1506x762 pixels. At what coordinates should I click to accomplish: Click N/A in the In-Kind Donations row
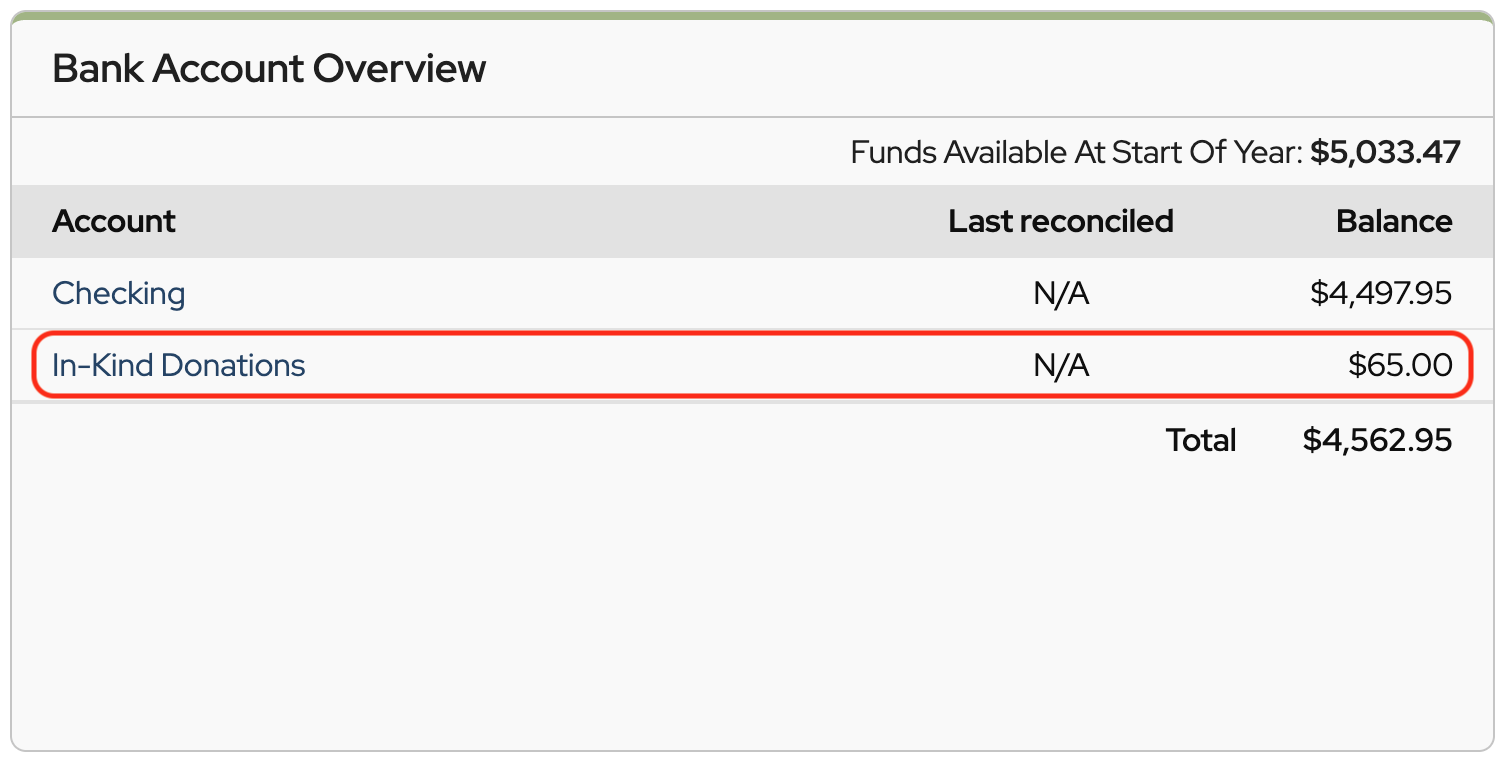click(1060, 365)
